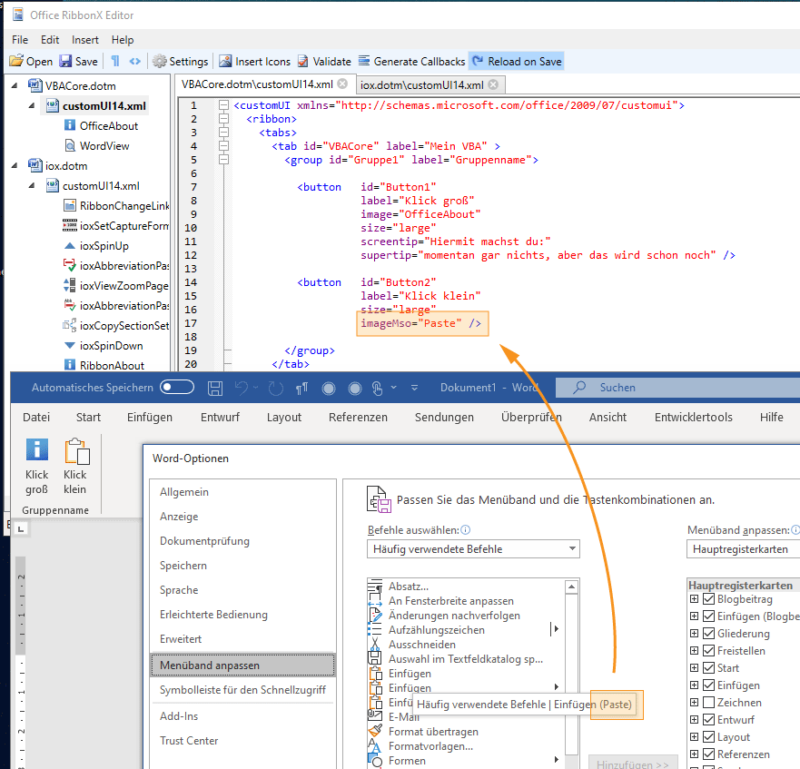Collapse the VBACore.dotm tree node
800x769 pixels.
tap(15, 86)
